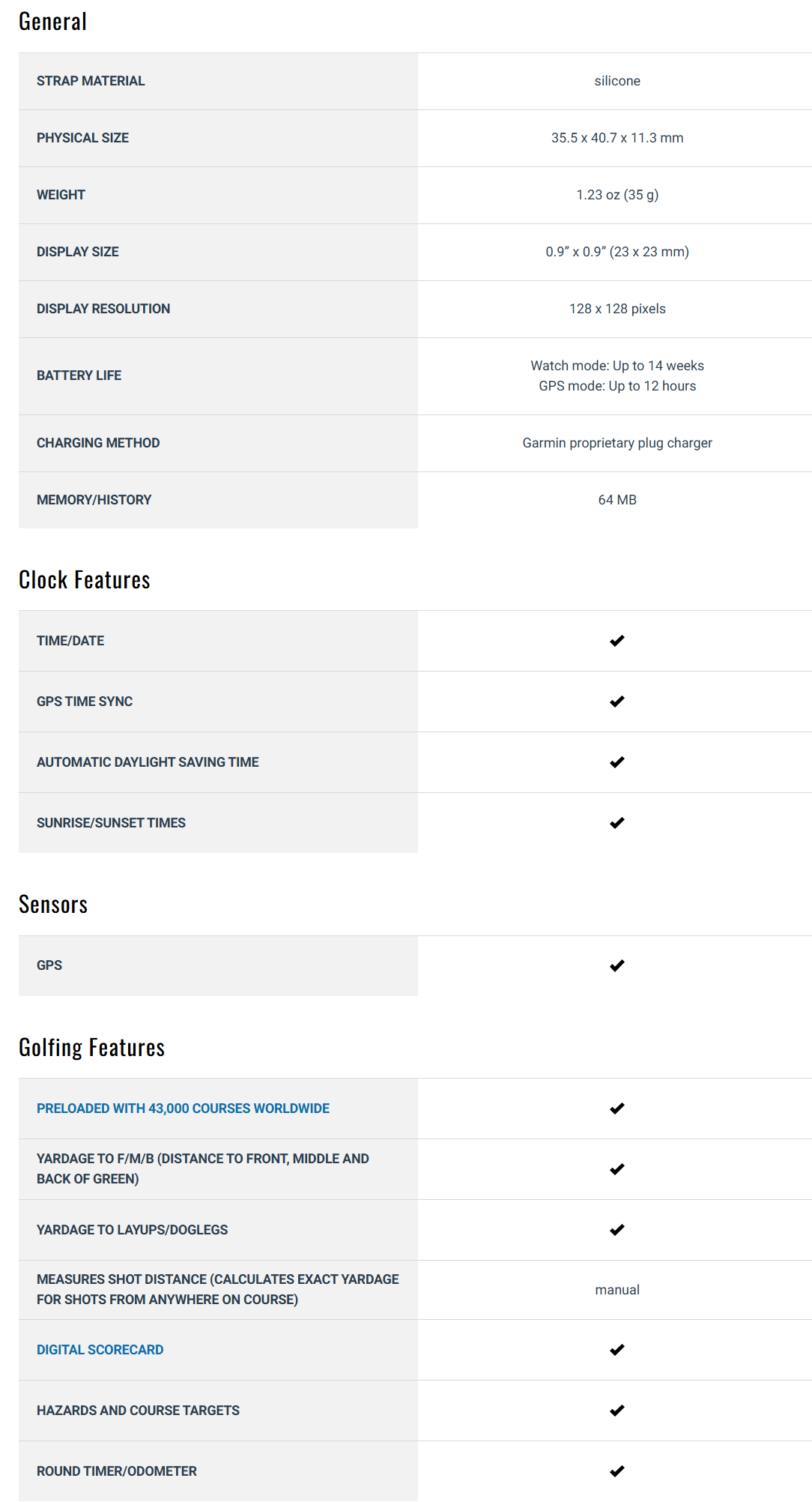Click the "manual" shot distance value
The height and width of the screenshot is (1502, 812).
(617, 1290)
